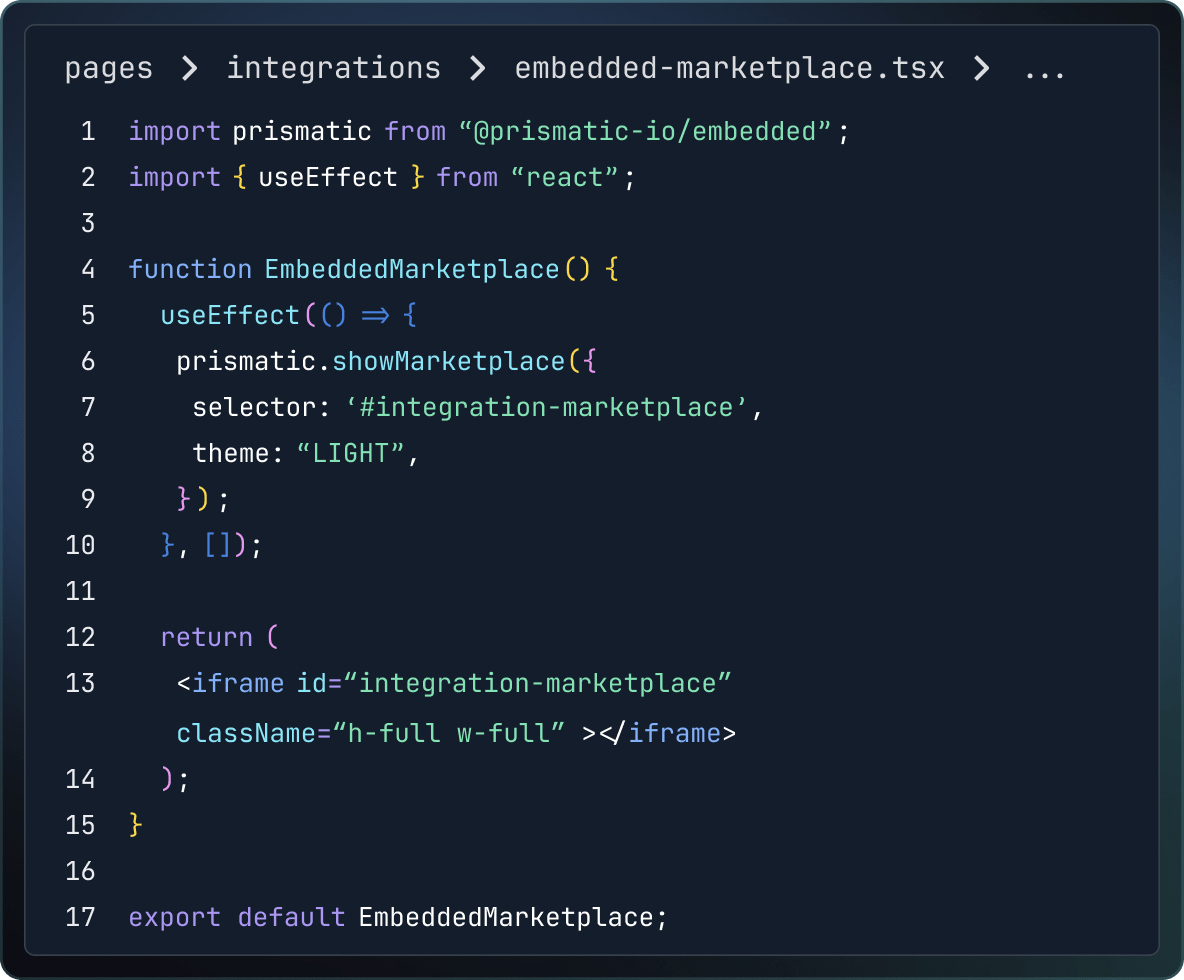The width and height of the screenshot is (1184, 980).
Task: Click the "LIGHT" string value
Action: (351, 454)
